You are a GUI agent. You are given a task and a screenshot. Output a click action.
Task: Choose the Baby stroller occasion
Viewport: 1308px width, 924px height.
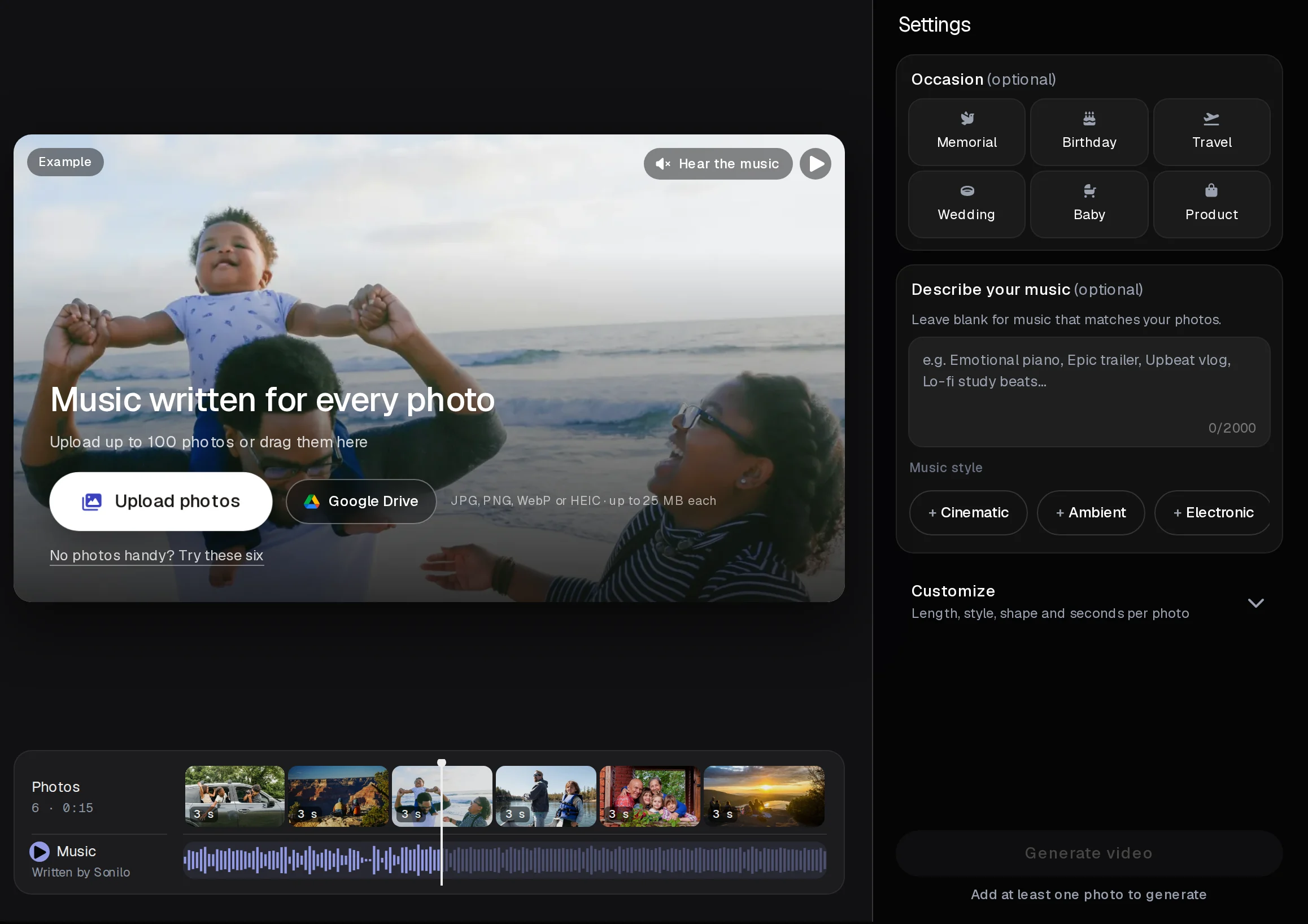1089,204
